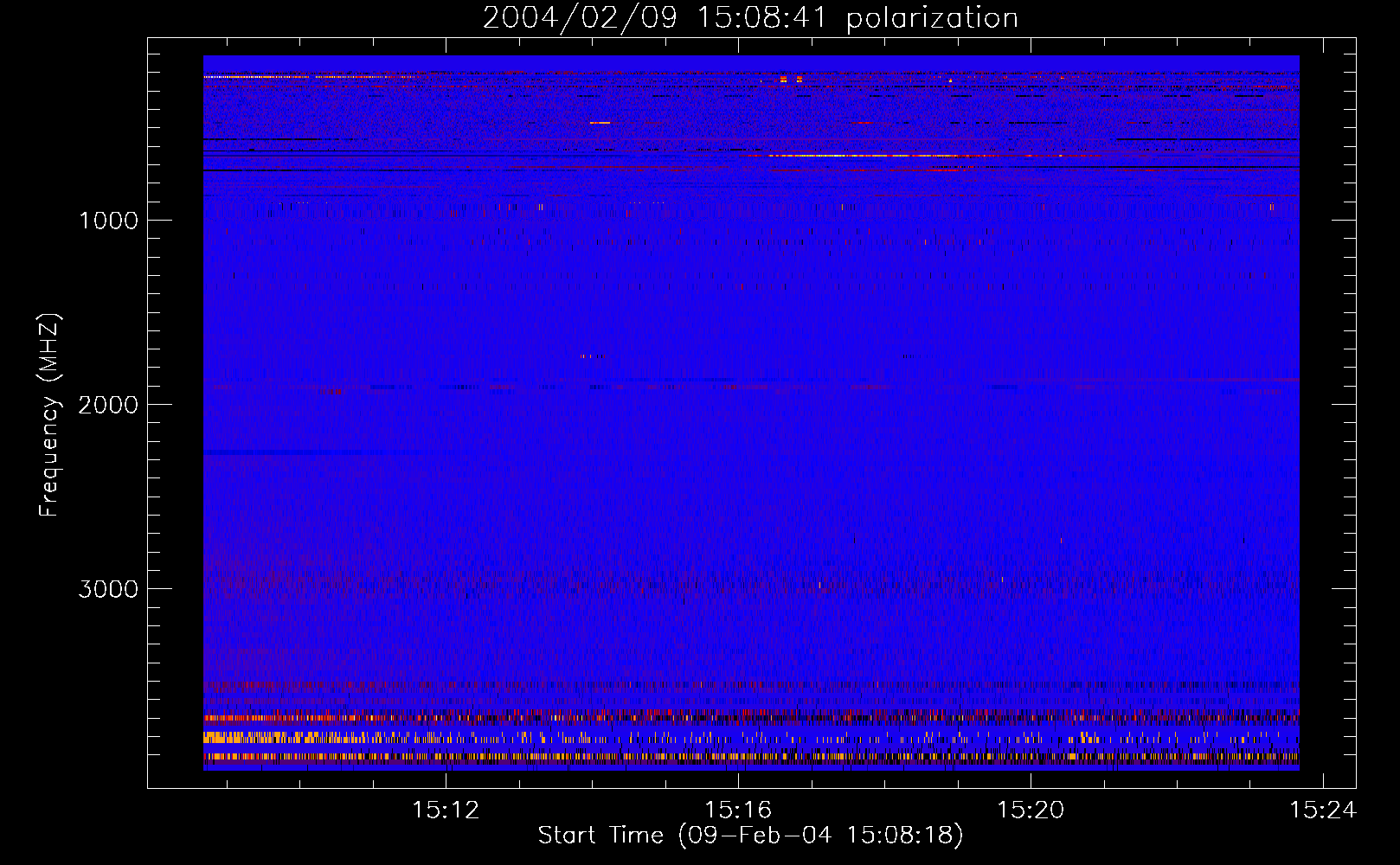Viewport: 1400px width, 865px height.
Task: Click the 'Start Time (09-Feb-04 15:08:18)' label
Action: [750, 836]
